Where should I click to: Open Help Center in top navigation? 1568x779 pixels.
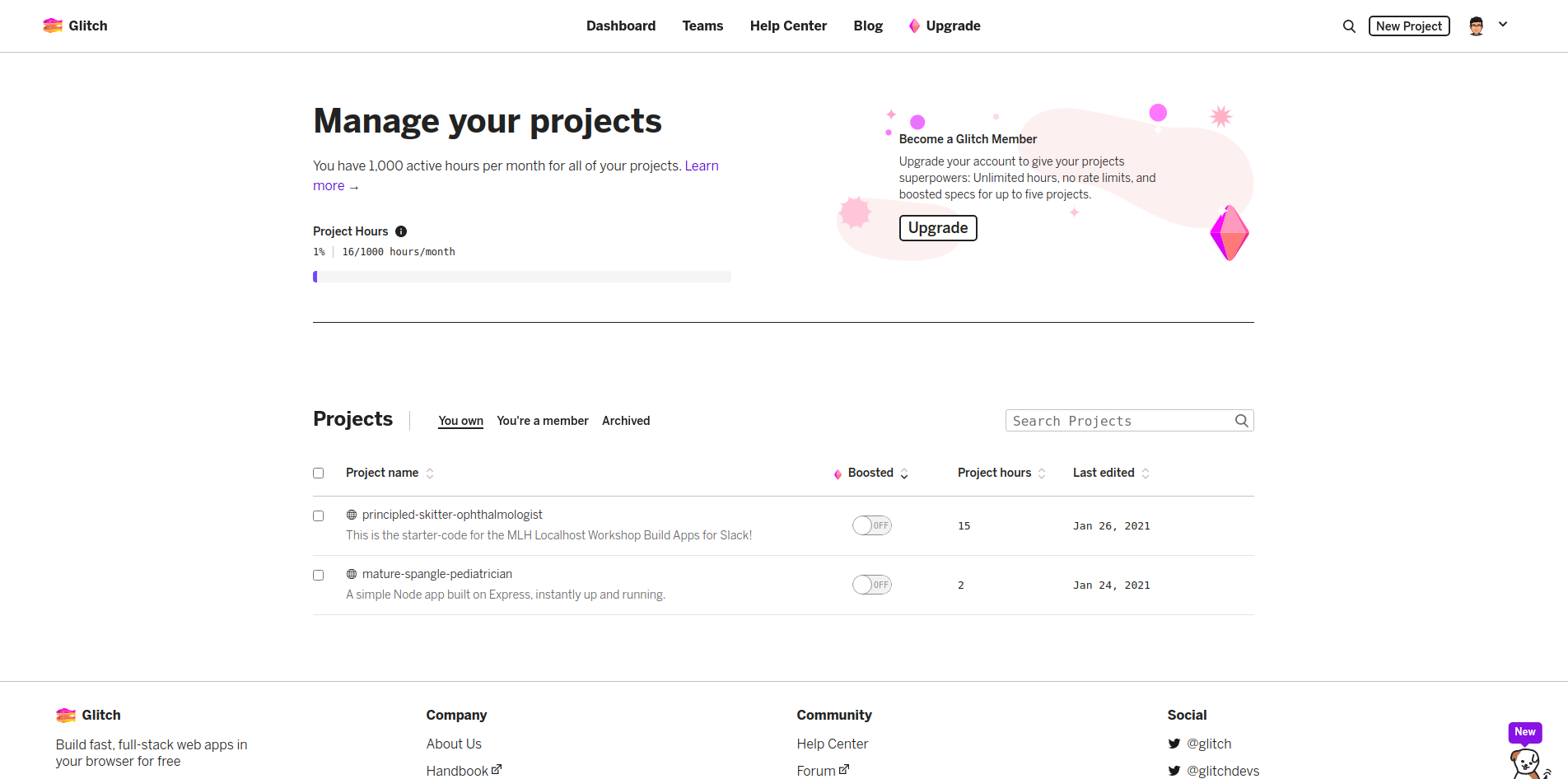coord(788,26)
